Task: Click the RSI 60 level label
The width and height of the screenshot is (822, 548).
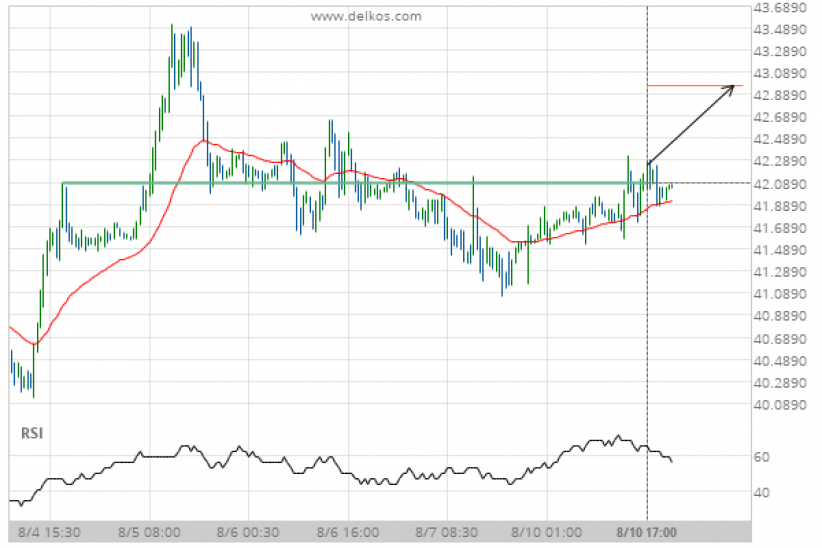Action: pos(762,457)
